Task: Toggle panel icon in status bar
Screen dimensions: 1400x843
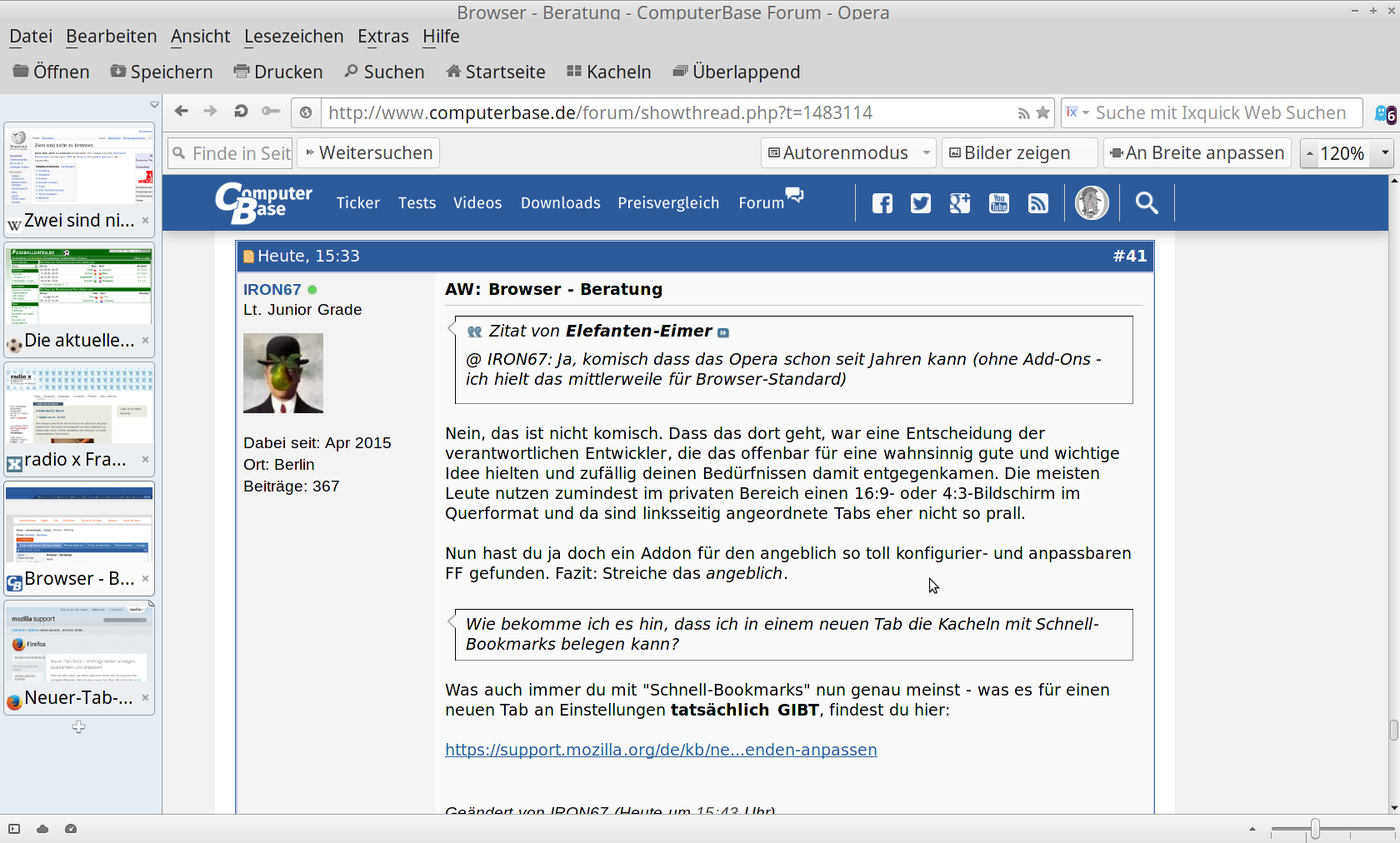Action: (14, 829)
